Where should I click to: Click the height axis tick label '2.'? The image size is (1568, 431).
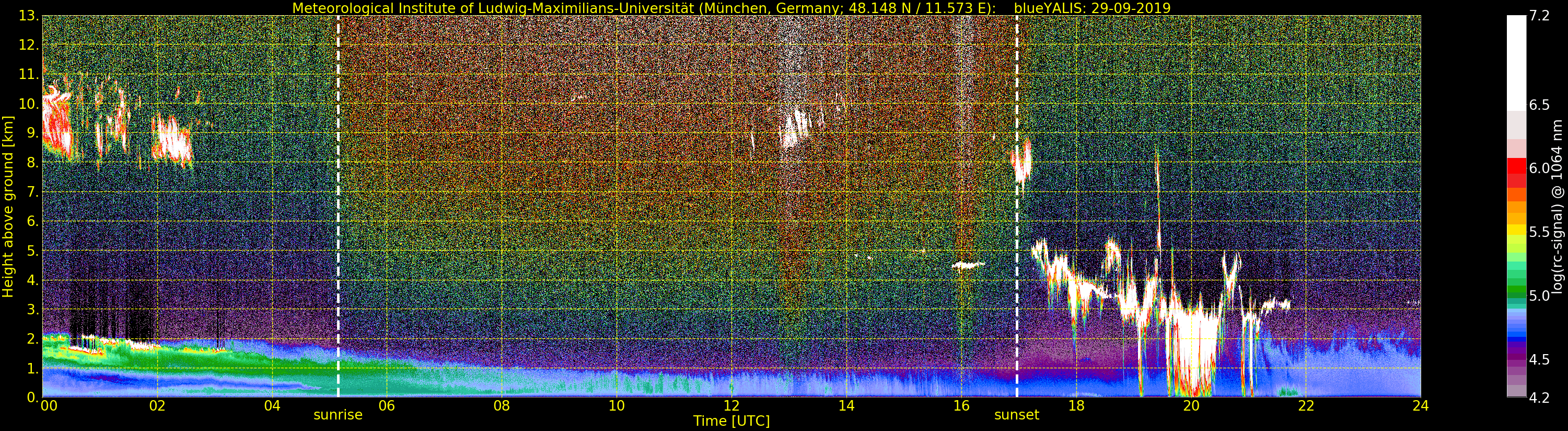[x=32, y=338]
